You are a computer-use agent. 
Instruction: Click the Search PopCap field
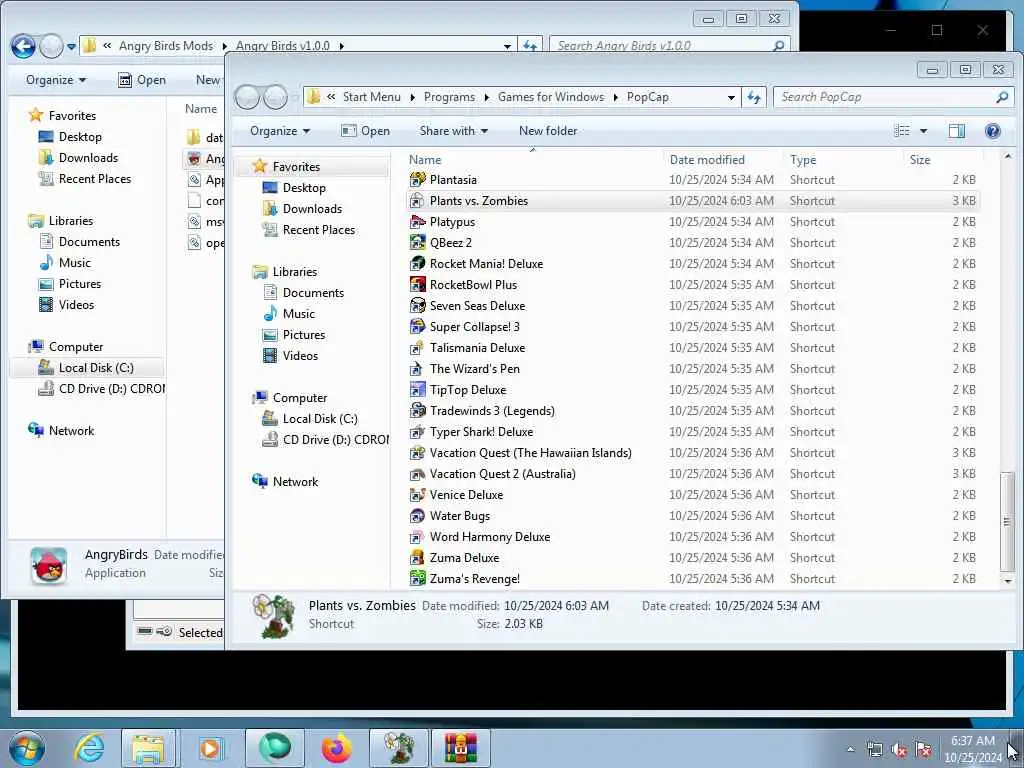(x=893, y=97)
